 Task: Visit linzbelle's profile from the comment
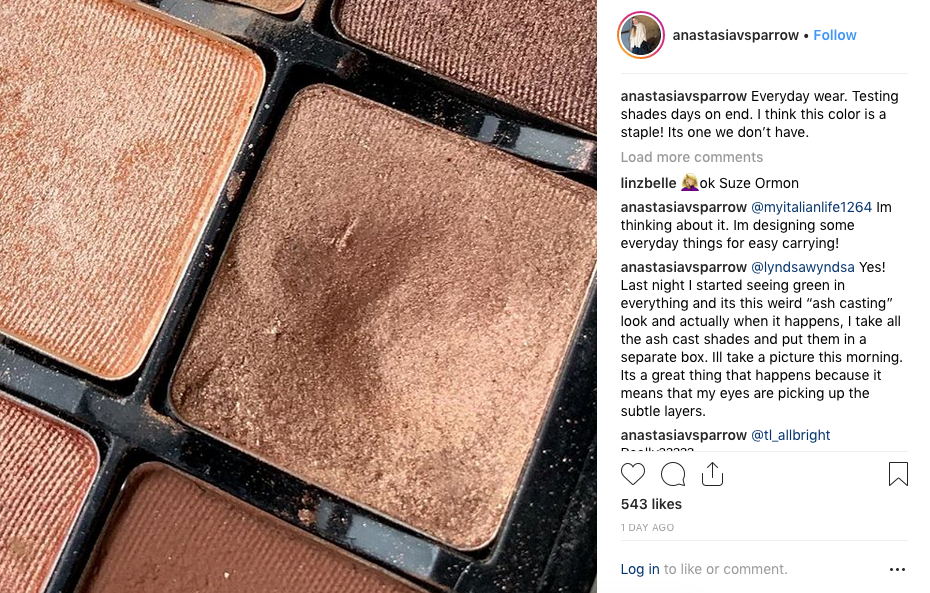tap(648, 183)
